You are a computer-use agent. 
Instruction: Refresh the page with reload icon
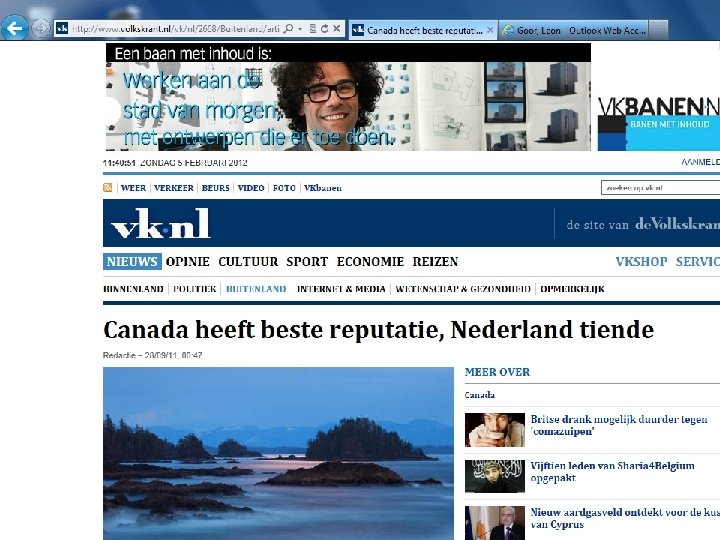click(x=325, y=29)
